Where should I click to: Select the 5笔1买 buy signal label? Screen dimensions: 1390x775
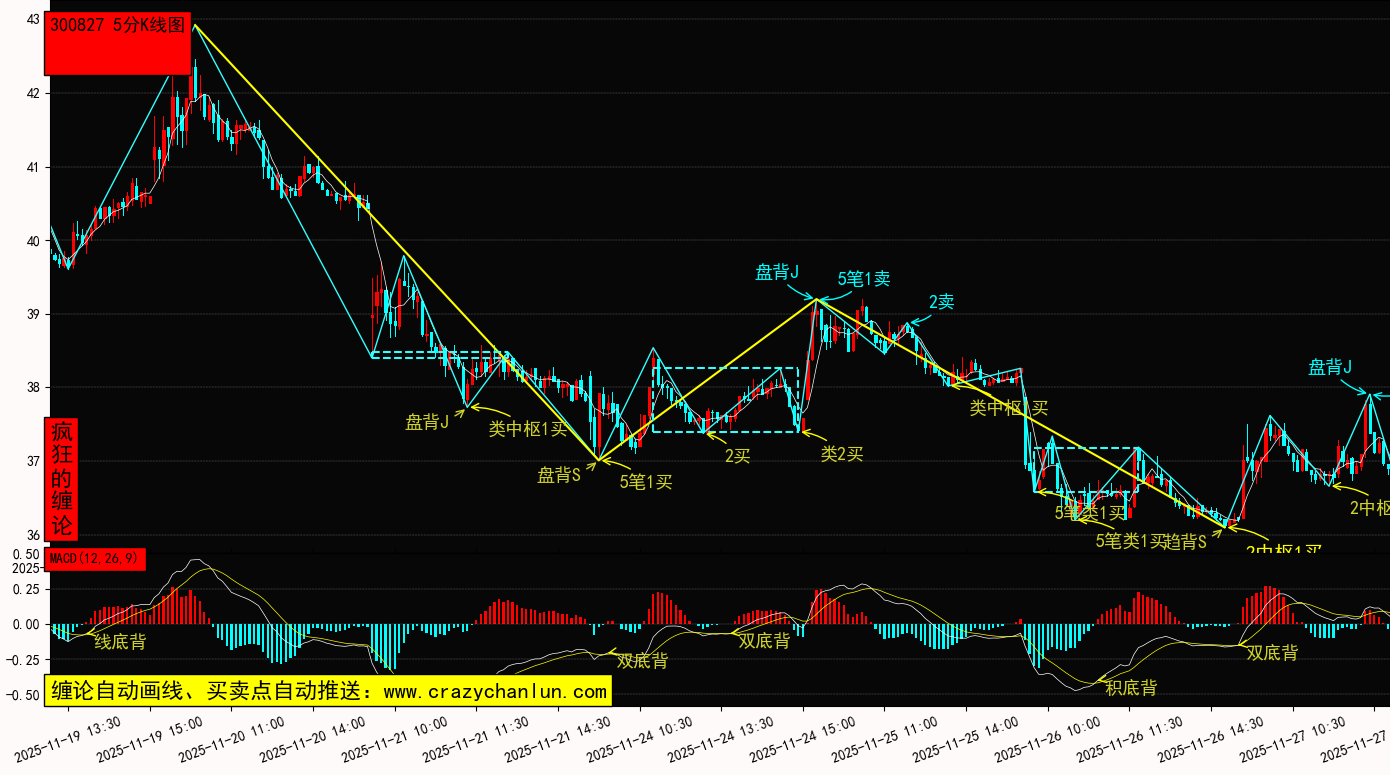point(646,482)
